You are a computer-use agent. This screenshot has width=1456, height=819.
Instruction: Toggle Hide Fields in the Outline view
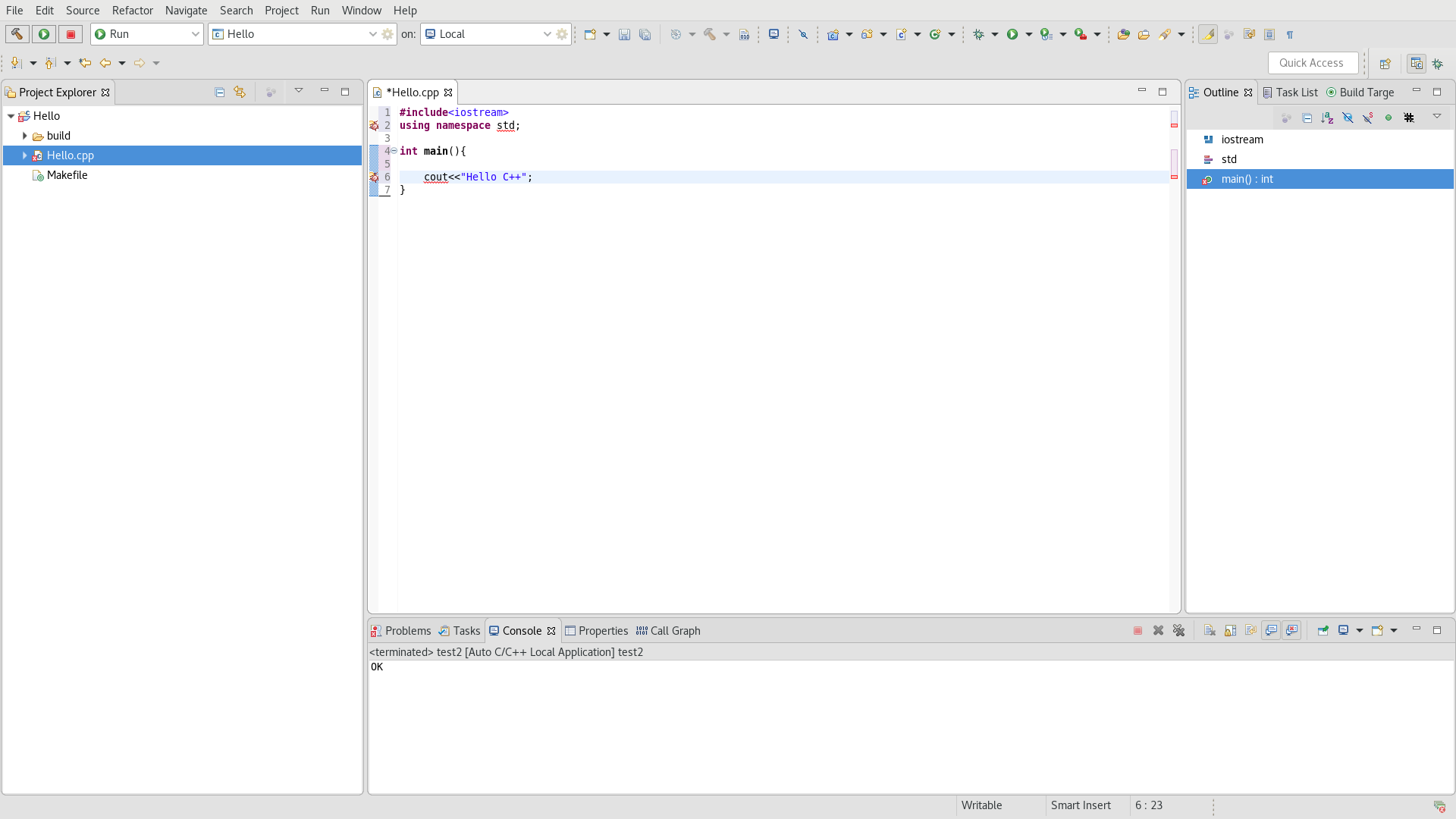[1348, 118]
